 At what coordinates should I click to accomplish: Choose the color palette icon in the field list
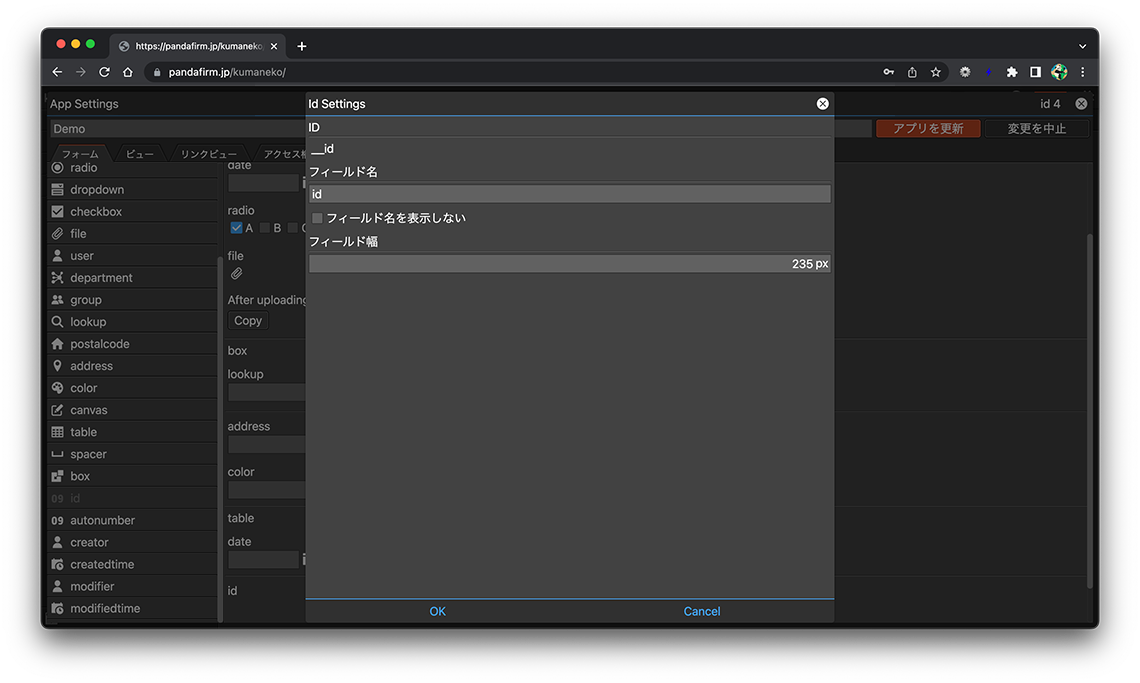[57, 388]
